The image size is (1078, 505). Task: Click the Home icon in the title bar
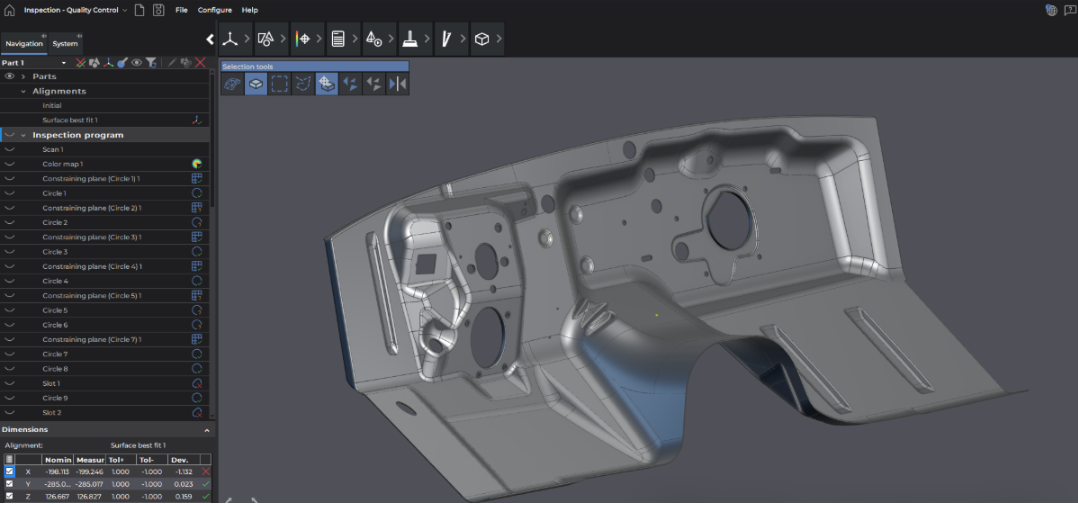pyautogui.click(x=10, y=10)
